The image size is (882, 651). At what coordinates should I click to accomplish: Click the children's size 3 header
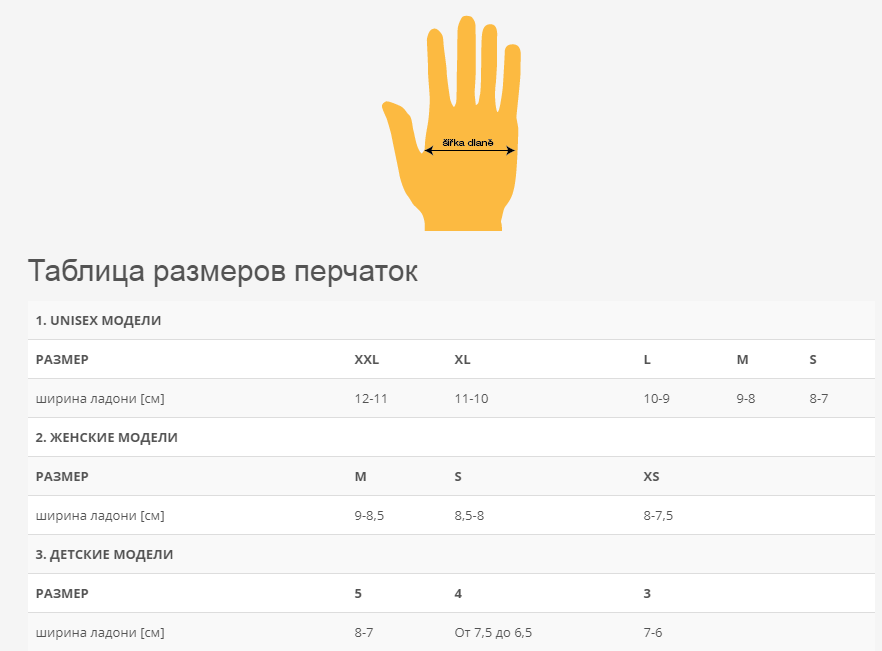(647, 594)
